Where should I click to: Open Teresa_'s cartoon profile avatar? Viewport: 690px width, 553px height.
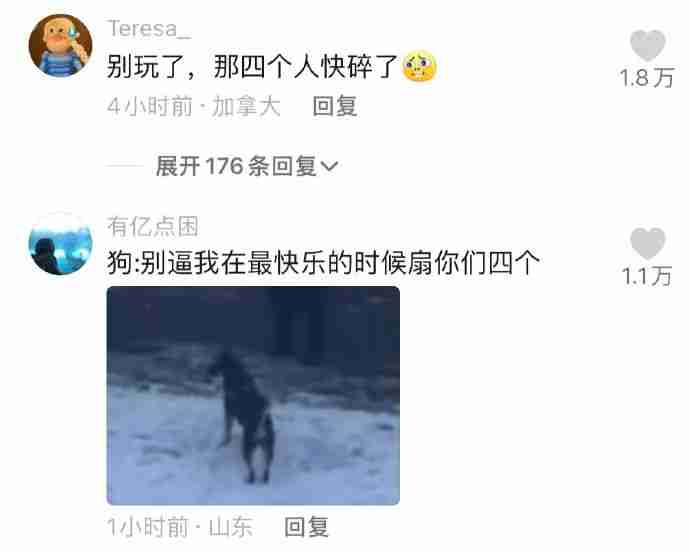pyautogui.click(x=60, y=46)
